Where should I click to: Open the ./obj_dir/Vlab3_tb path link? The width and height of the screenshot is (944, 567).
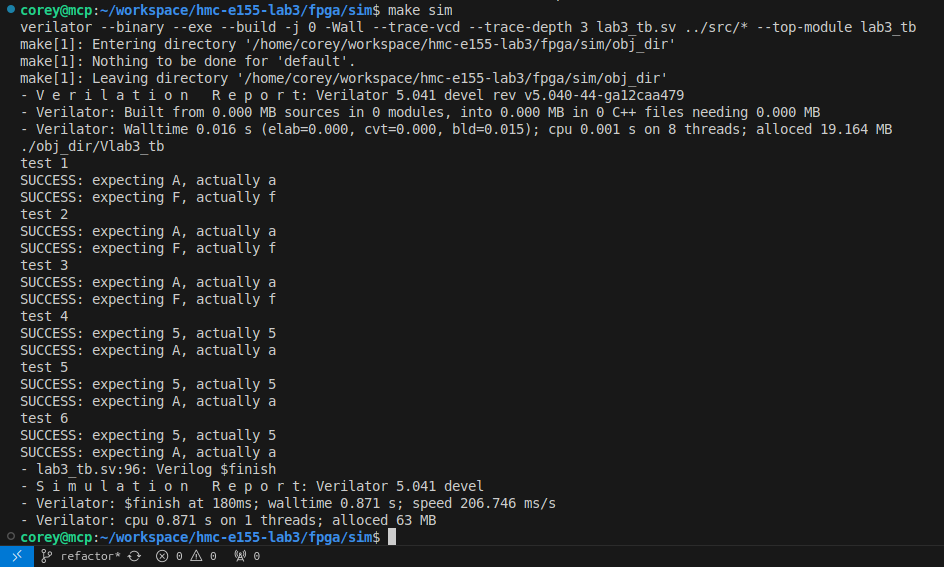(x=92, y=146)
